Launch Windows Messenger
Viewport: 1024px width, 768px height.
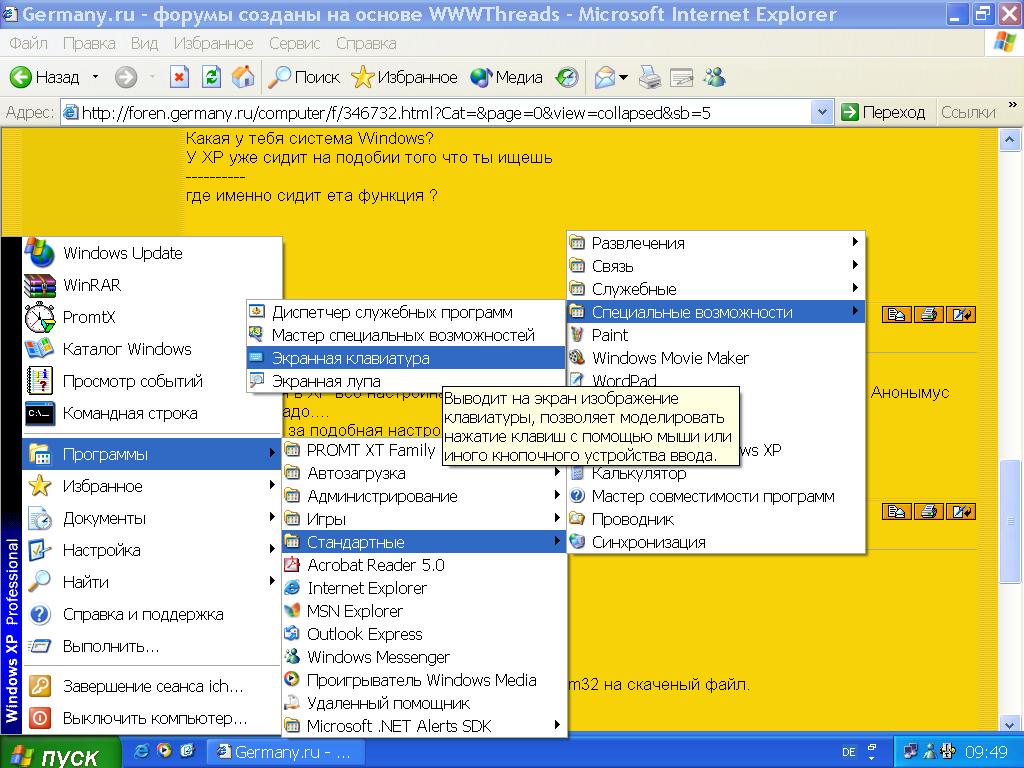(424, 656)
